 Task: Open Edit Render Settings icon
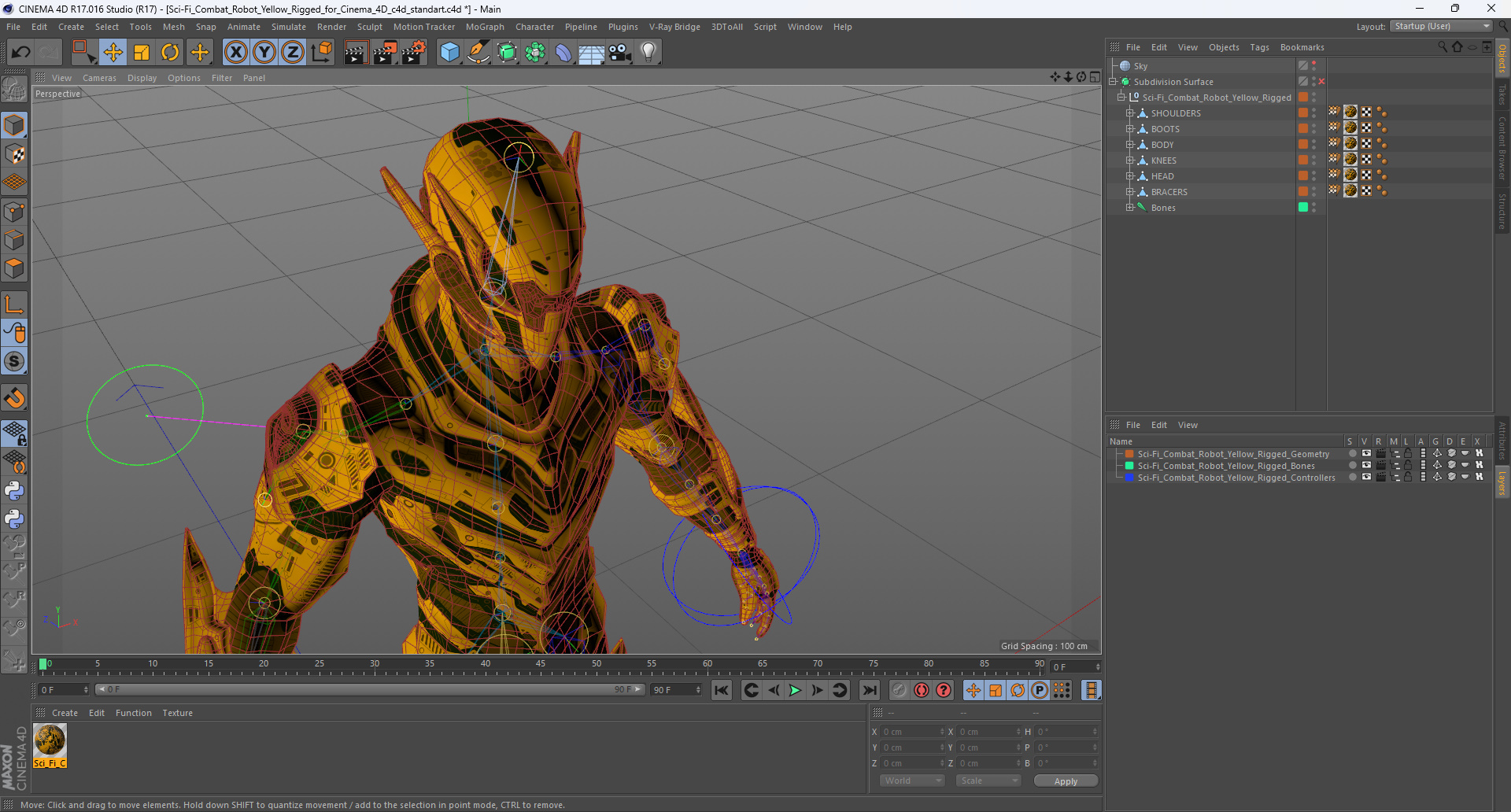tap(413, 53)
